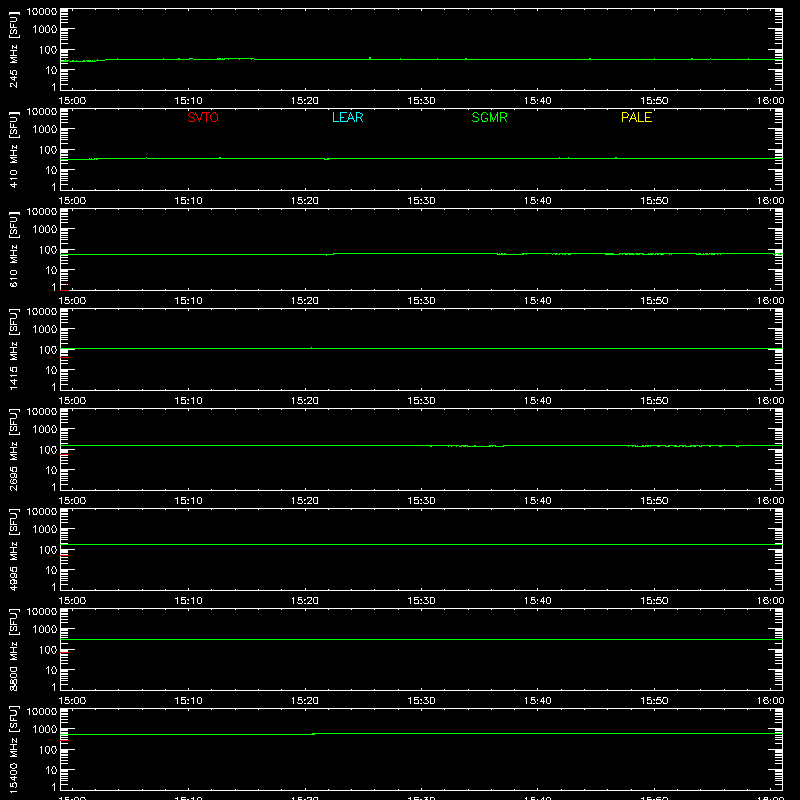800x800 pixels.
Task: Click the 10000 y-axis value on 245 MHz plot
Action: tap(42, 12)
